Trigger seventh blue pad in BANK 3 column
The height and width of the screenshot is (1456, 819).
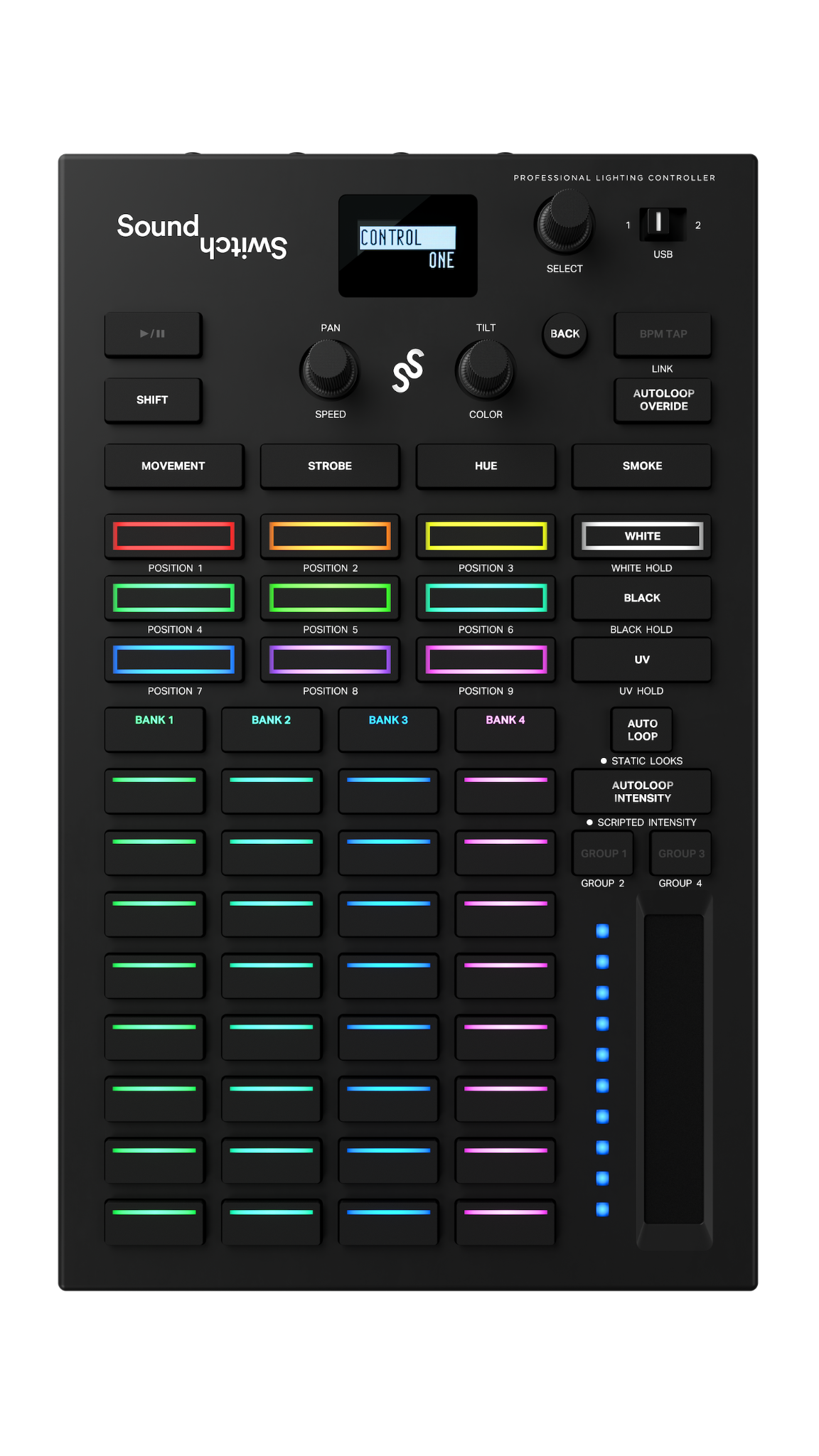click(388, 1162)
